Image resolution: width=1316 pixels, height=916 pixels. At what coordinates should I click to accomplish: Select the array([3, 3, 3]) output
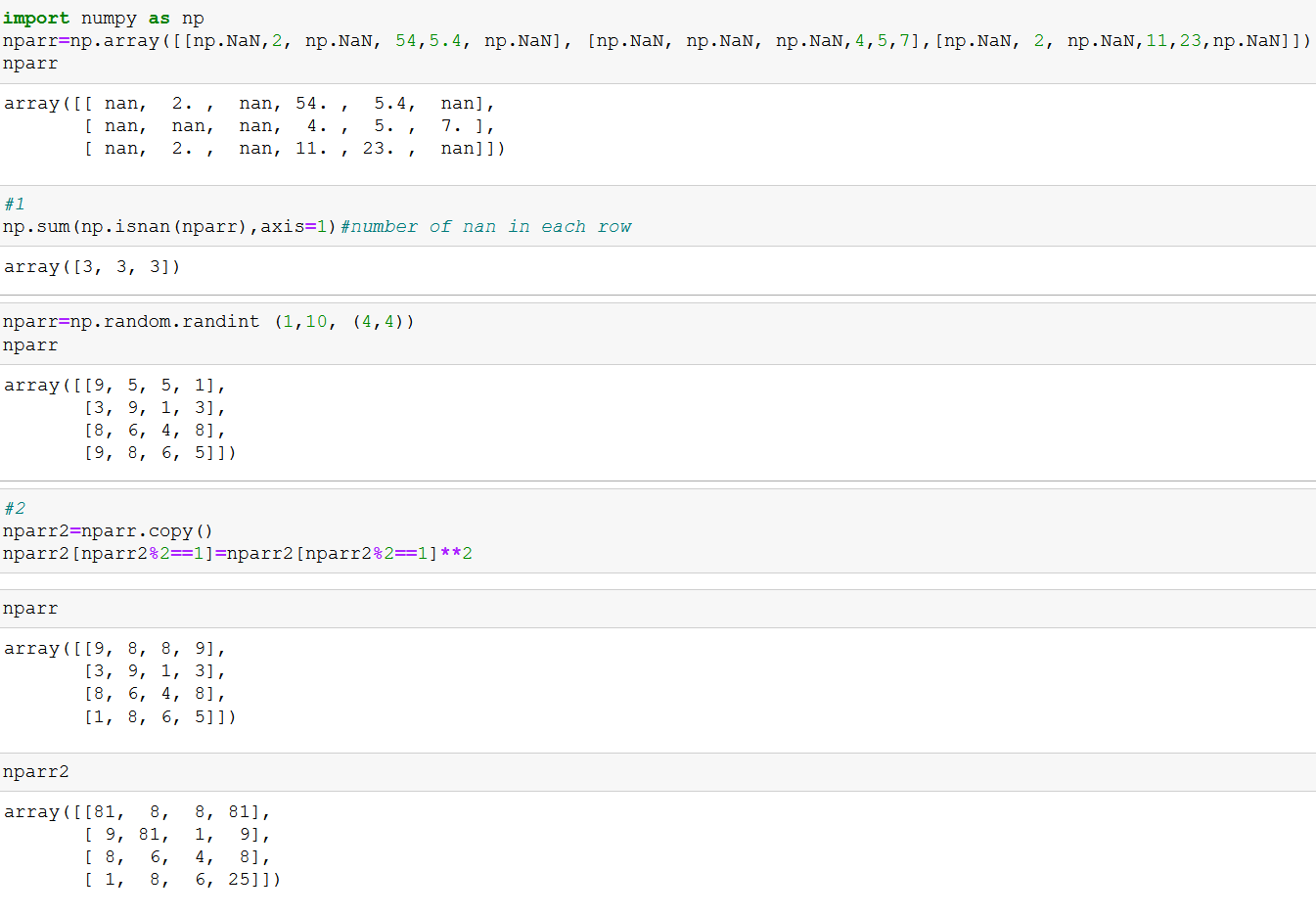pyautogui.click(x=92, y=267)
